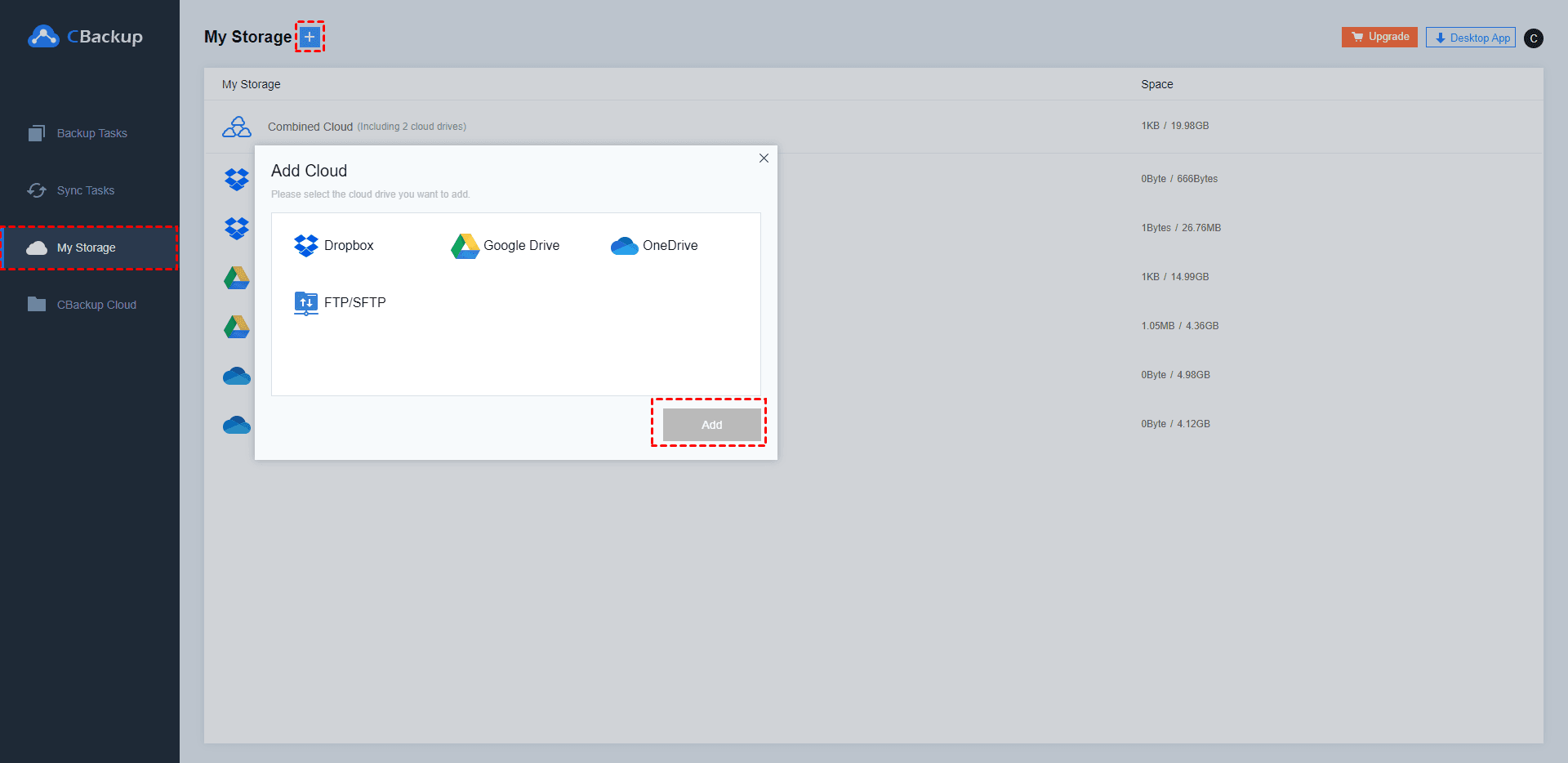Close the Add Cloud dialog
The height and width of the screenshot is (763, 1568).
click(x=764, y=158)
